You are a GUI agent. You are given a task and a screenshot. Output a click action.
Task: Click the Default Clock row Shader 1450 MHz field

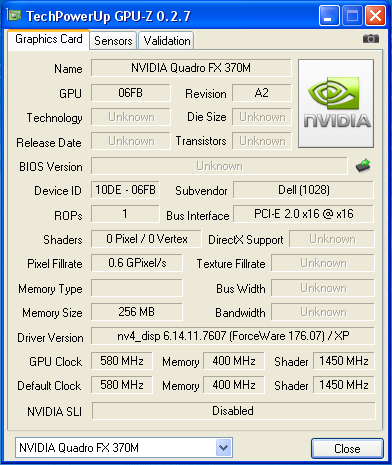[x=344, y=385]
